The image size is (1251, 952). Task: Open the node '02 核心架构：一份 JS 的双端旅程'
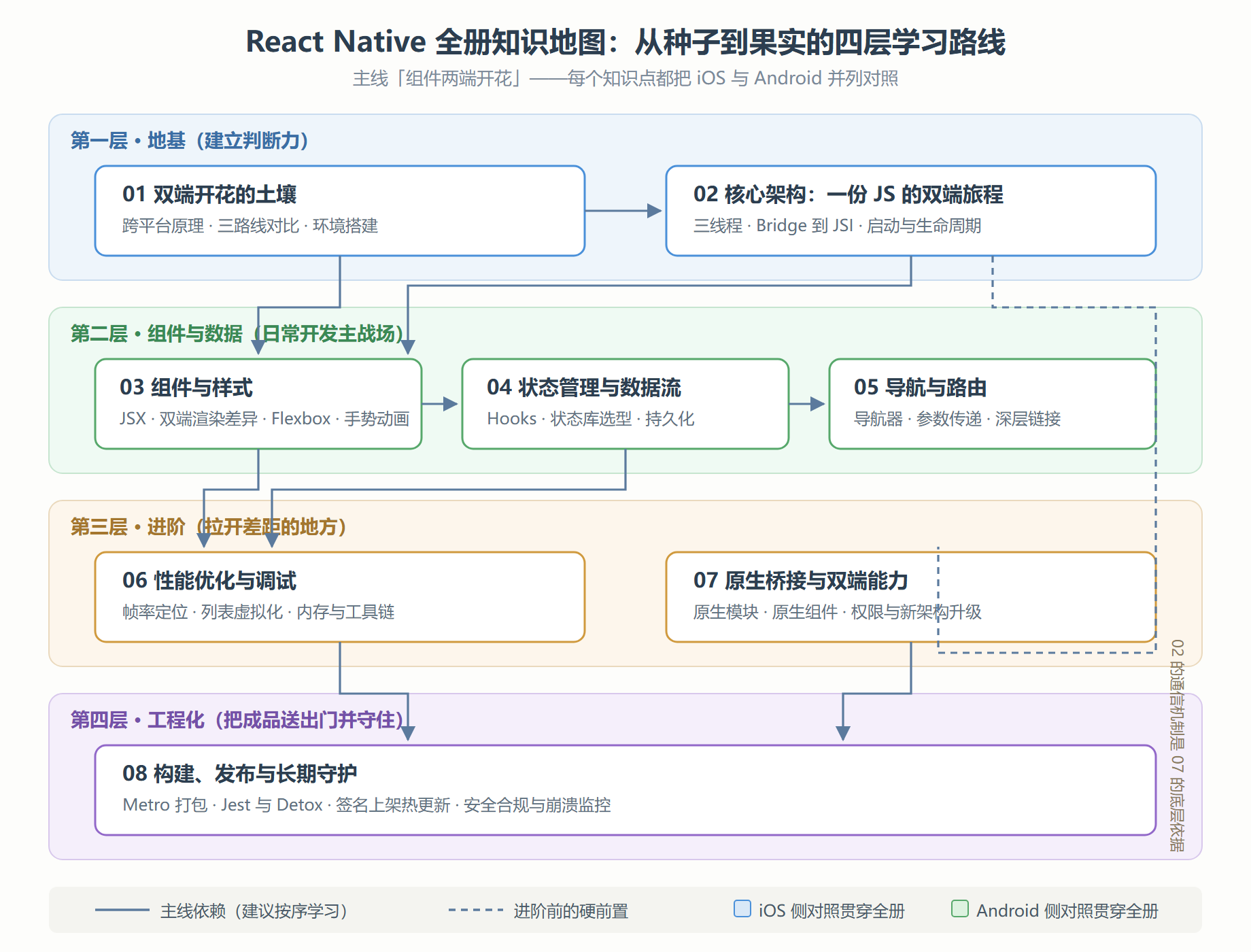point(911,211)
